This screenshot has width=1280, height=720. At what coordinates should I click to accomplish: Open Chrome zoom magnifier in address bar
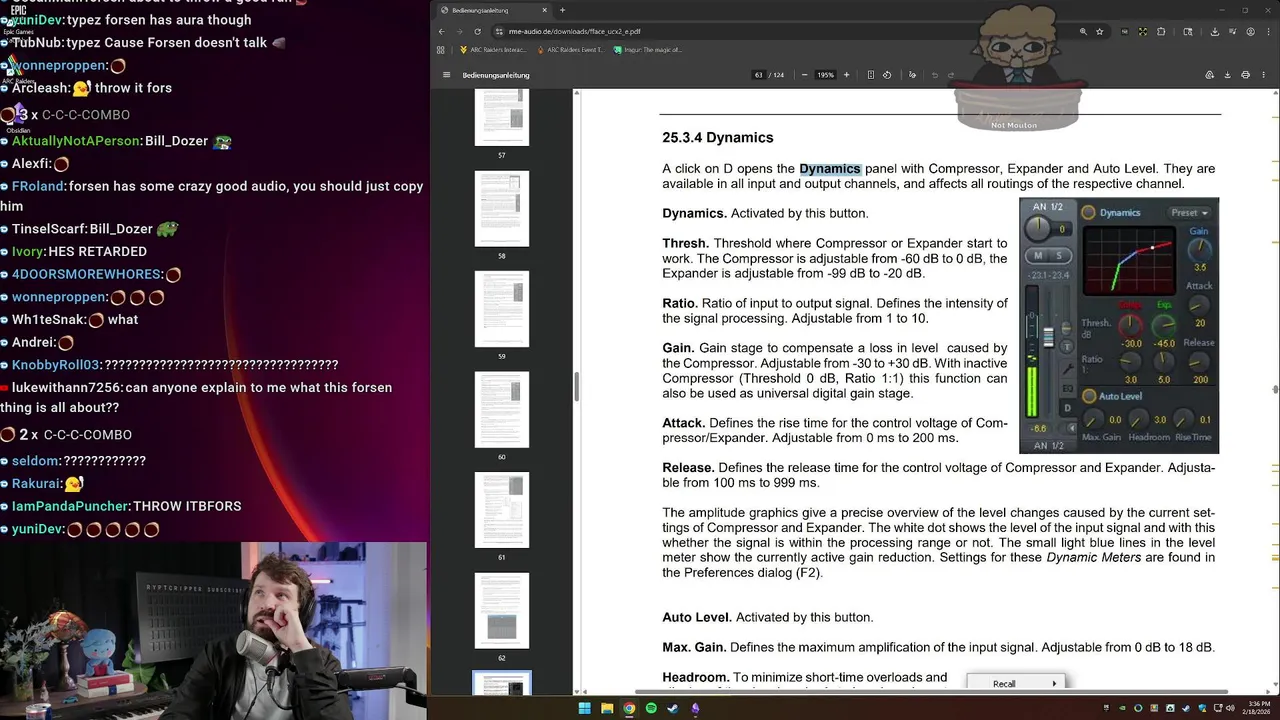(1083, 32)
